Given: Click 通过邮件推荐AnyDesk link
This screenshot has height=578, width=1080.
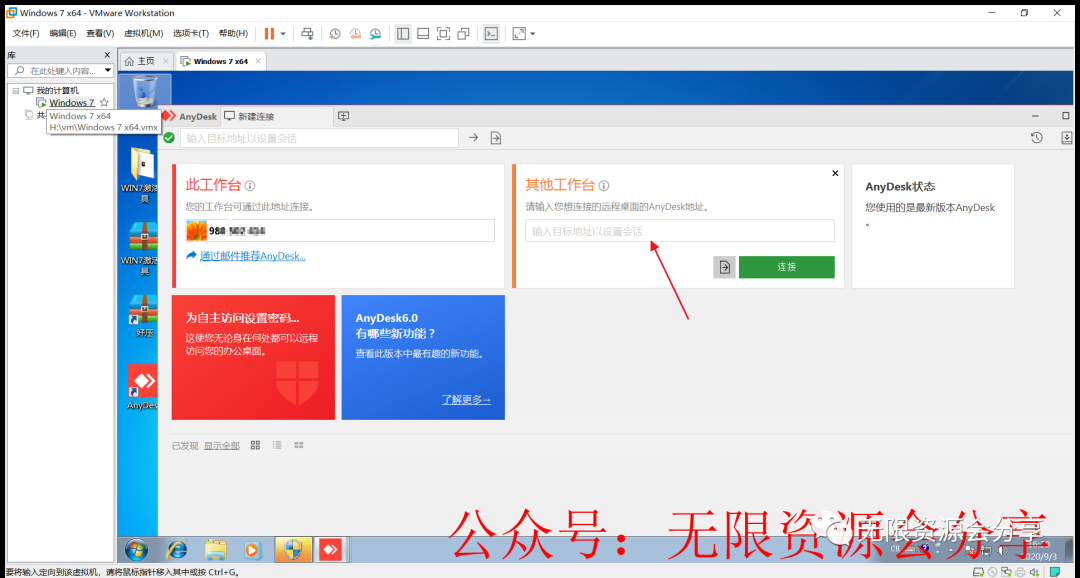Looking at the screenshot, I should 253,256.
